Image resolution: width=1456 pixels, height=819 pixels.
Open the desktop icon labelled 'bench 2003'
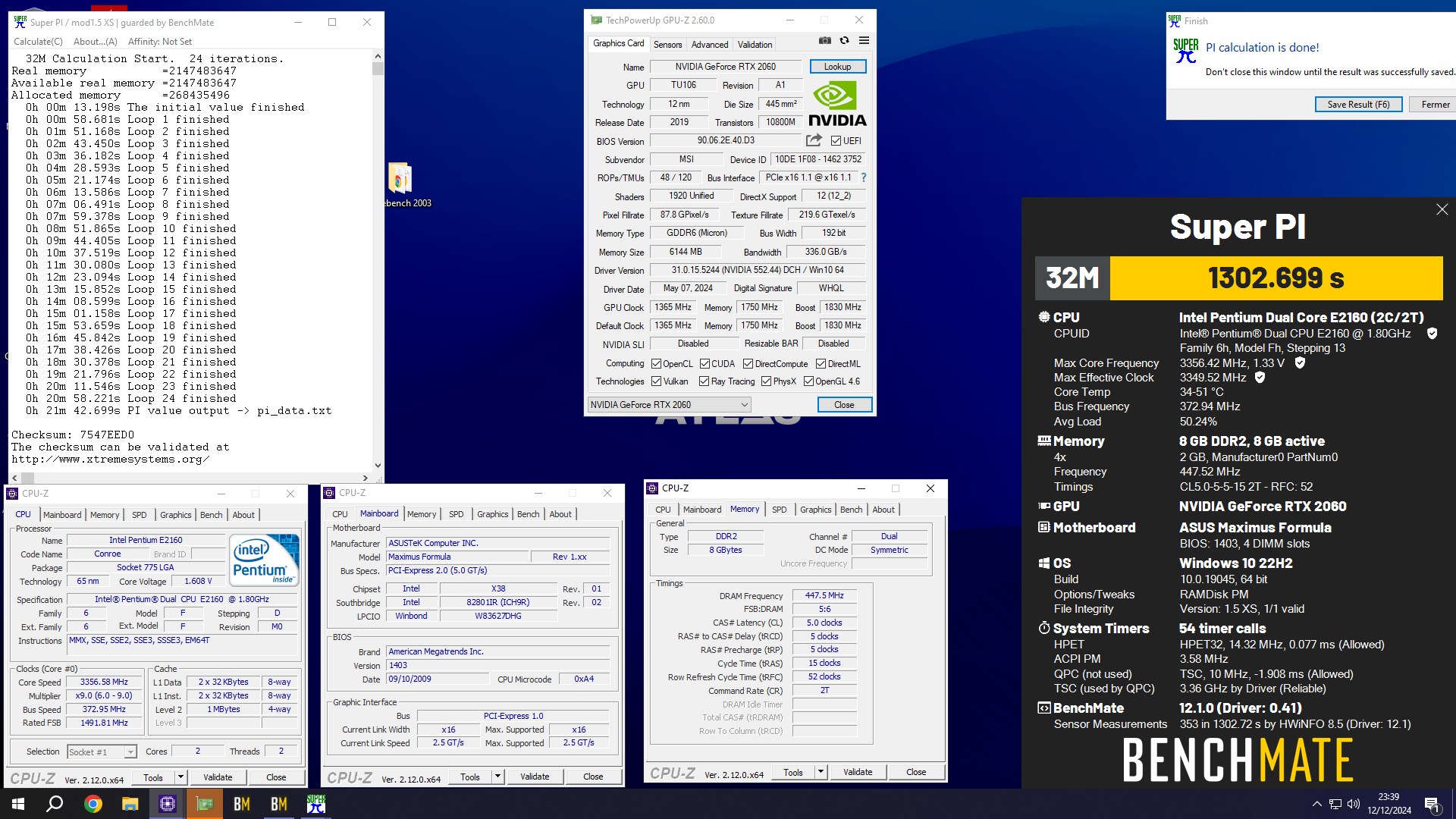coord(402,186)
